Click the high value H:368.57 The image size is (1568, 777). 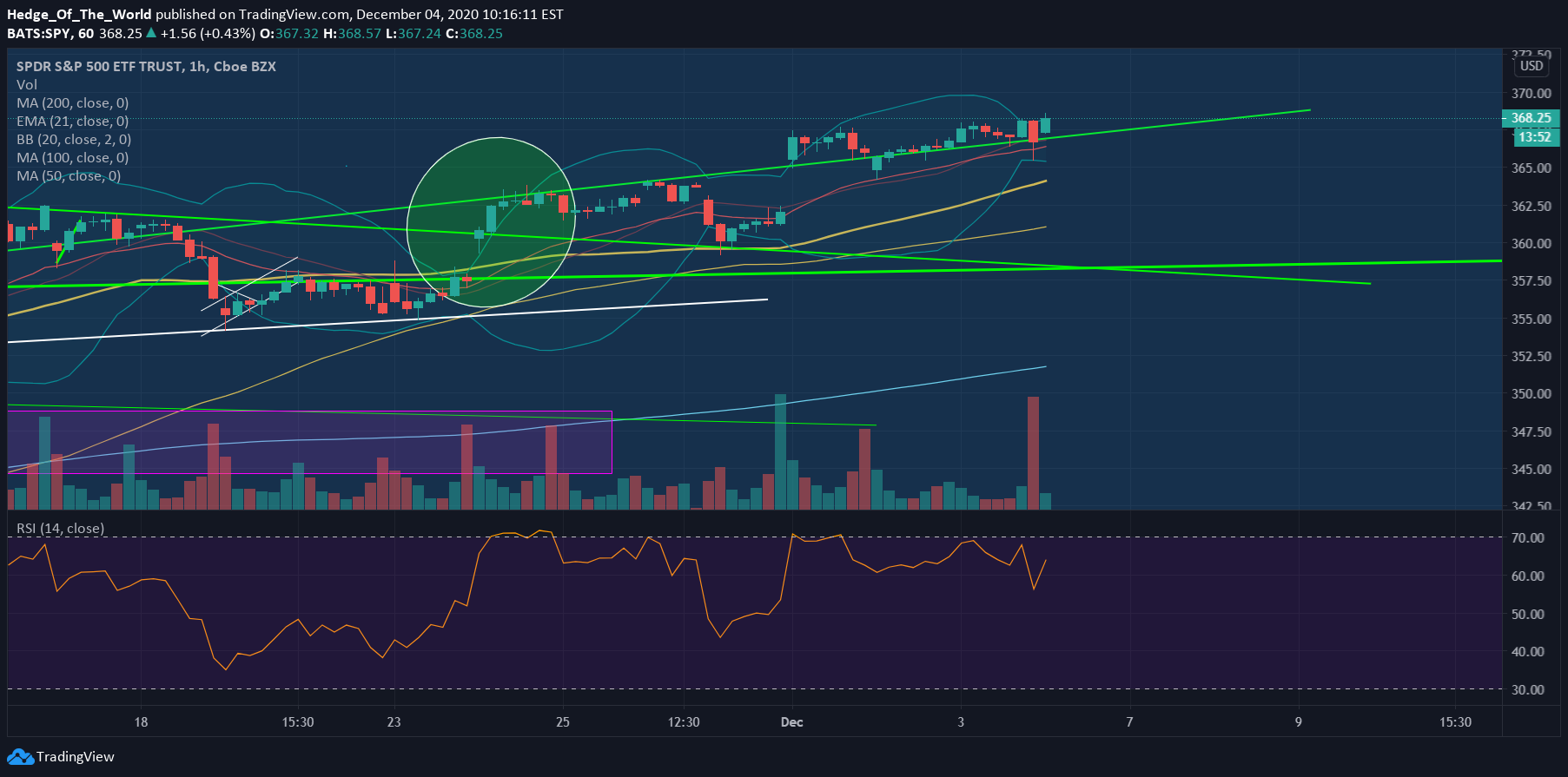click(x=352, y=34)
